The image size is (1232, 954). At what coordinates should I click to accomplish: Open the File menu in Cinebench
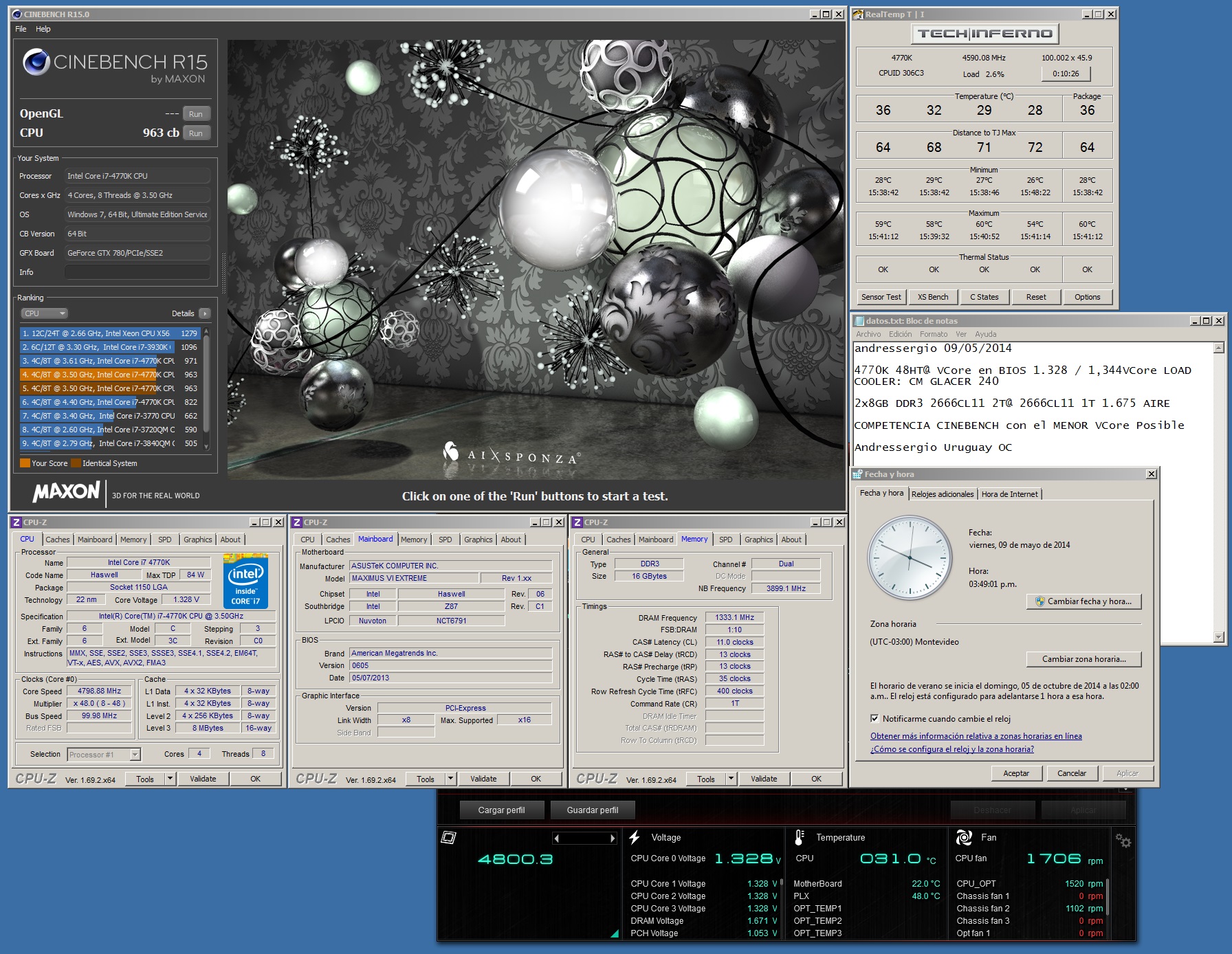tap(21, 29)
